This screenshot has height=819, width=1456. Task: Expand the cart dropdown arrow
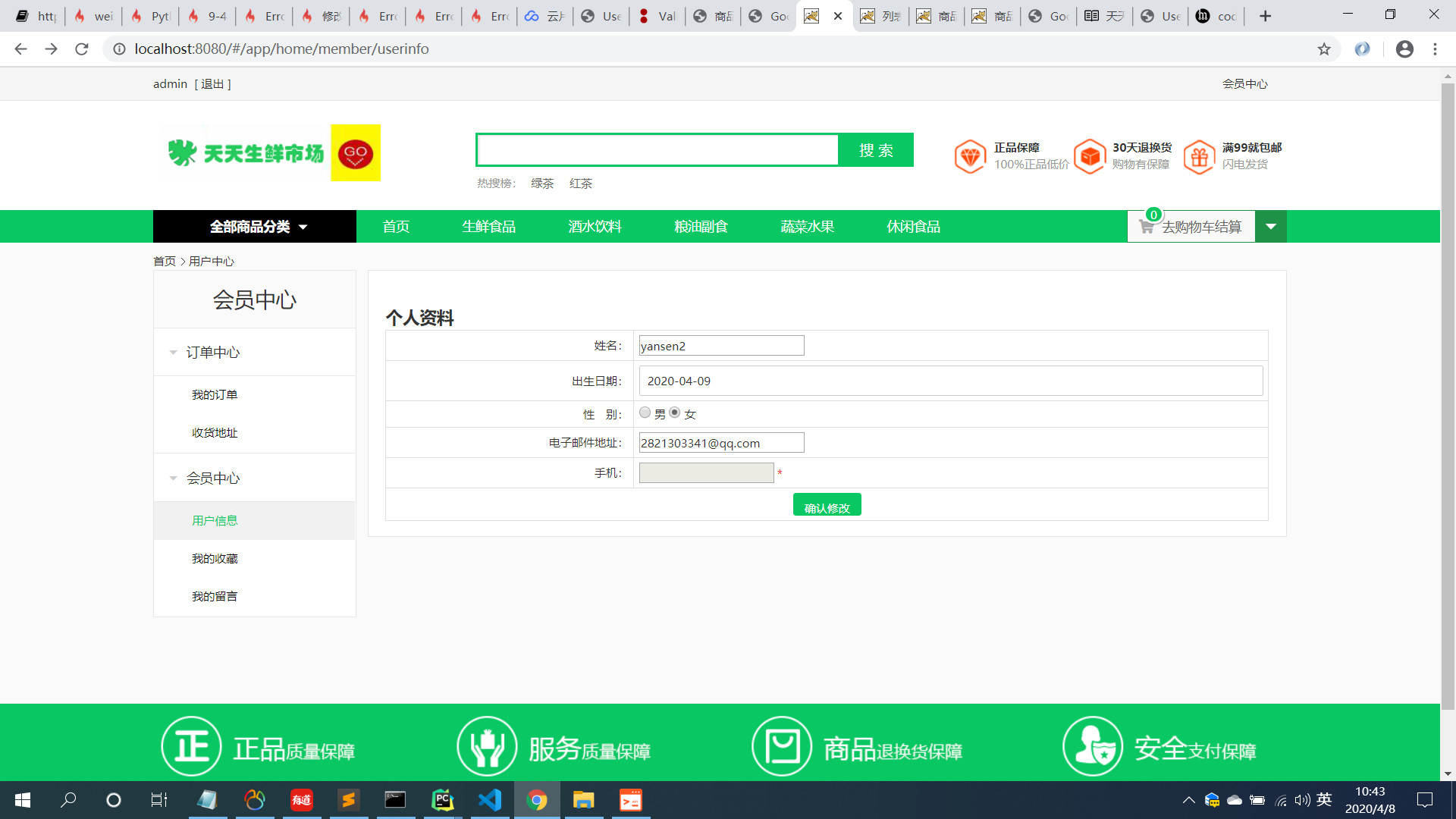(x=1271, y=227)
